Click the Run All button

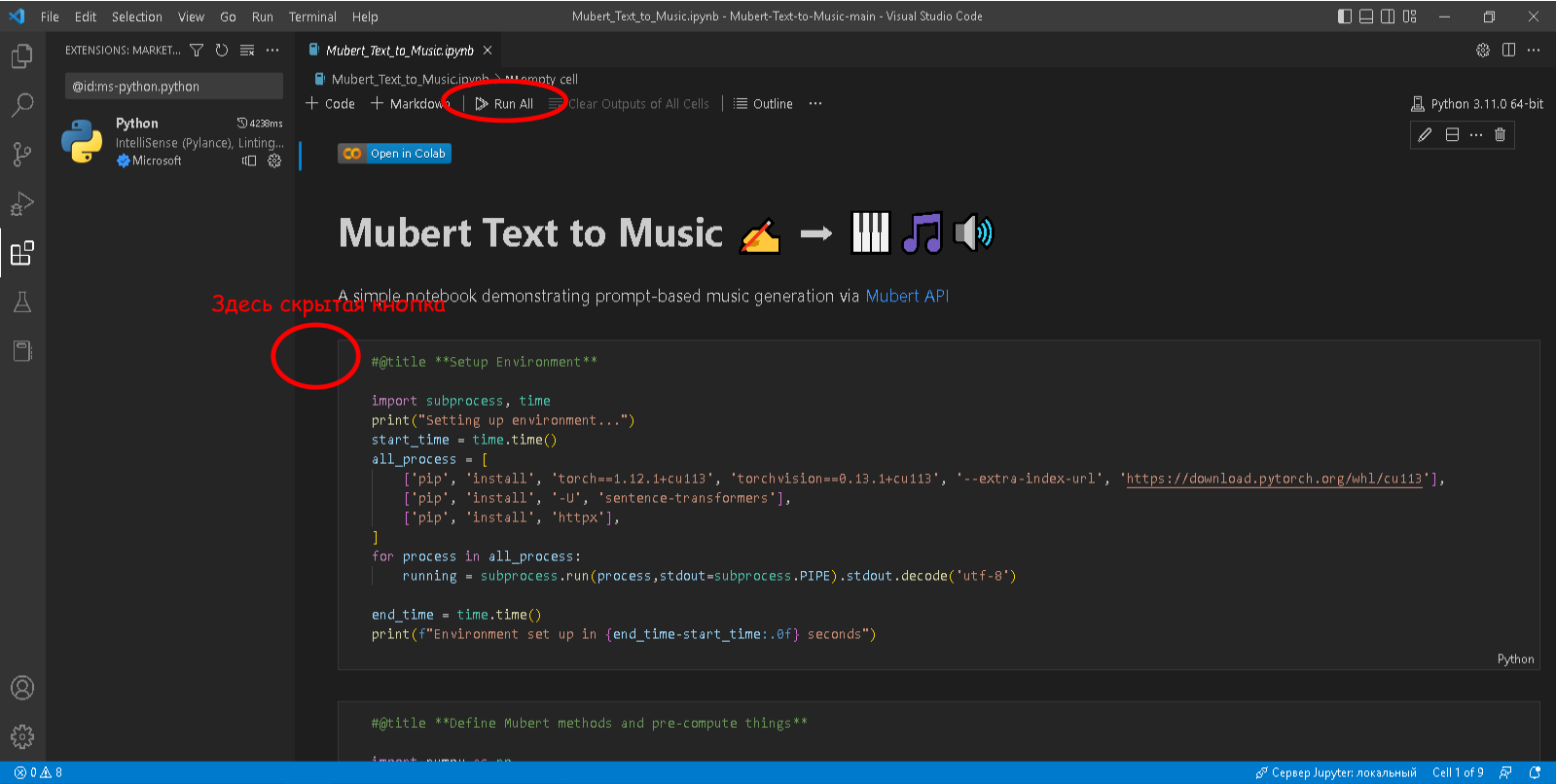pyautogui.click(x=504, y=104)
